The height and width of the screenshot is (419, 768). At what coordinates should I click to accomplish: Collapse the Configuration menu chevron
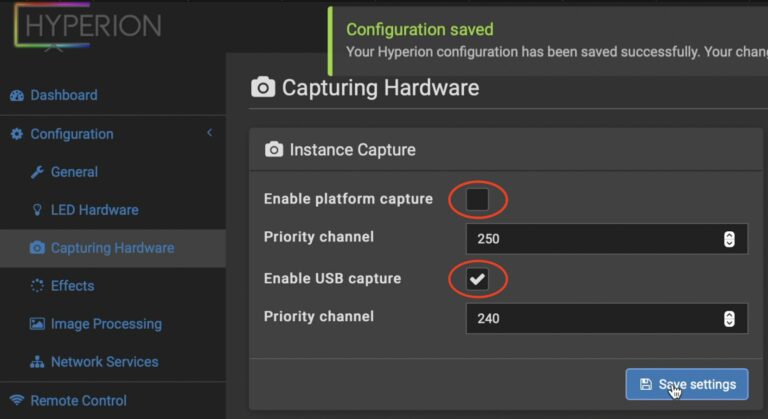209,133
